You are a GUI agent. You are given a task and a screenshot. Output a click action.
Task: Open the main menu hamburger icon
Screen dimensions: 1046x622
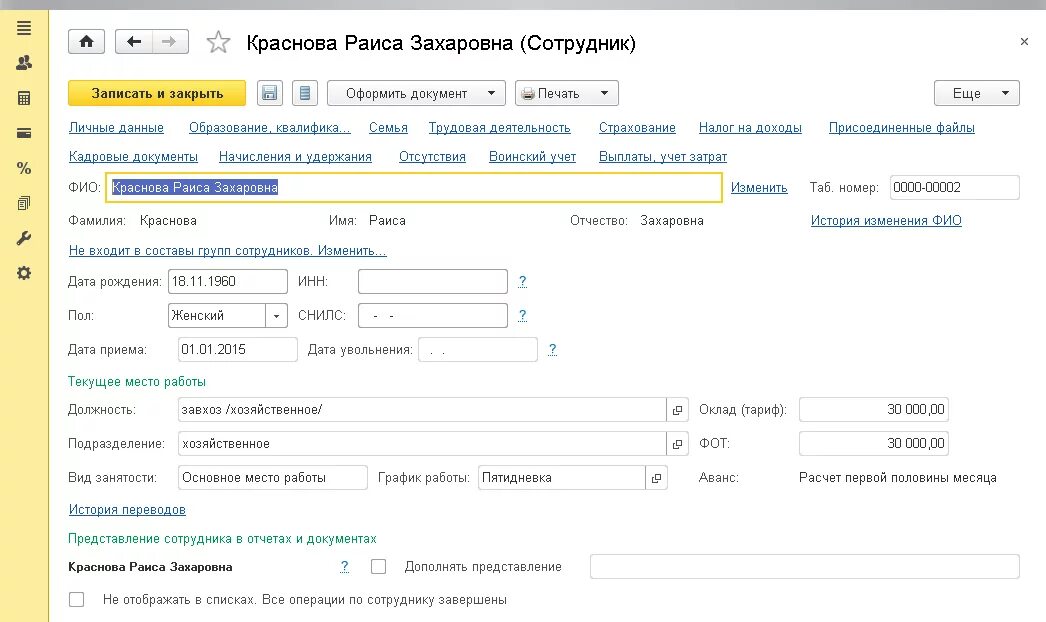tap(24, 28)
